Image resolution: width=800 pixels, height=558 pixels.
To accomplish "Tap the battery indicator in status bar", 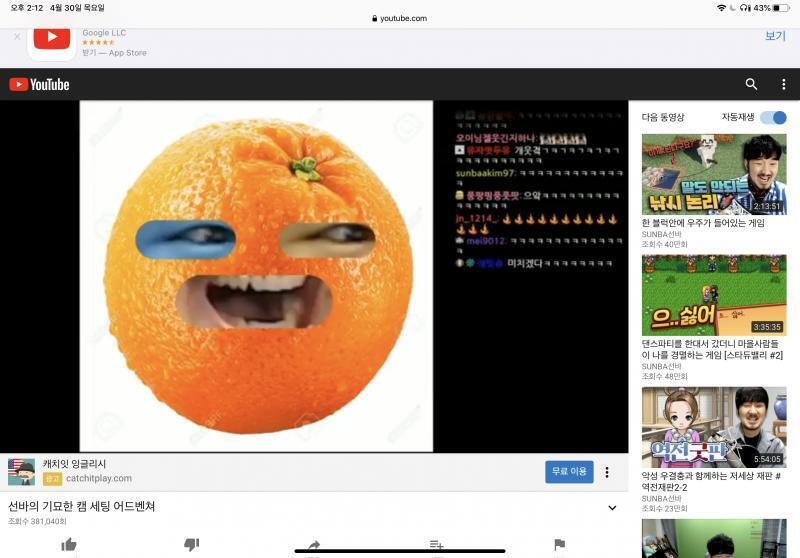I will [x=781, y=8].
